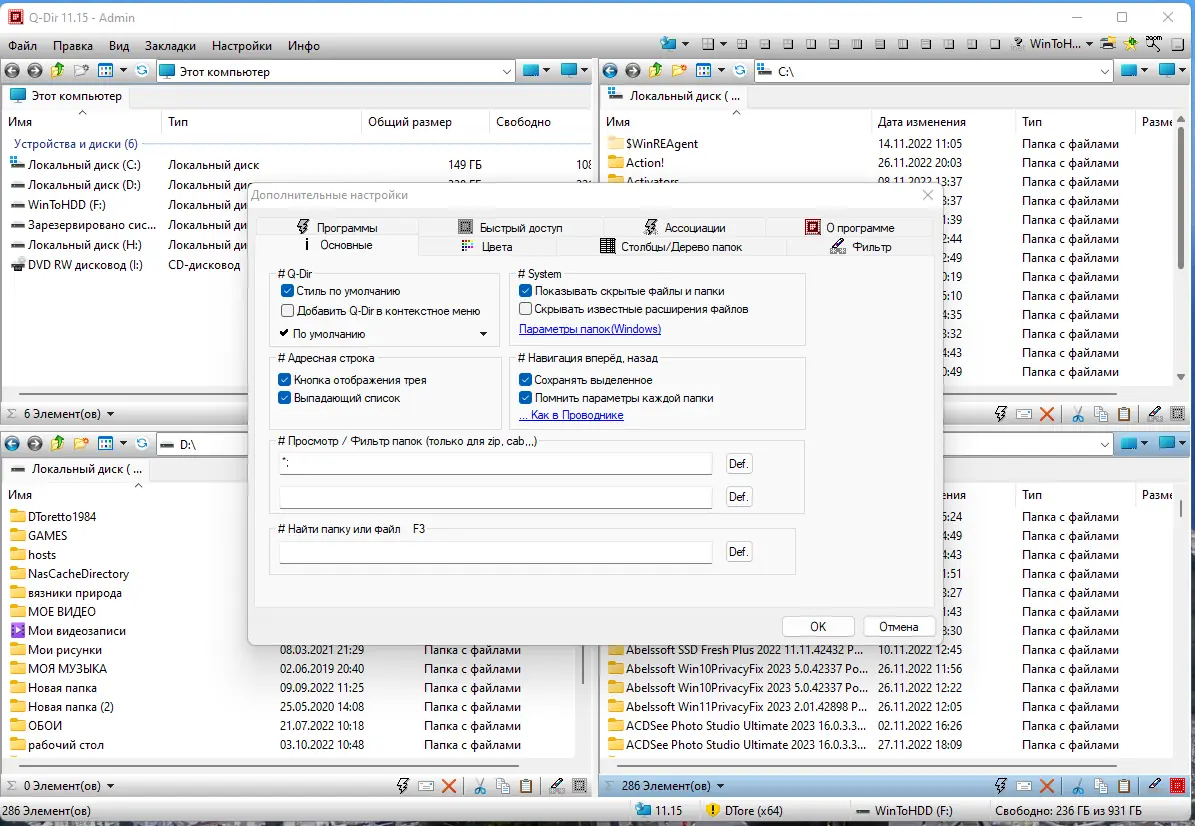Viewport: 1195px width, 826px height.
Task: Click the Отмена button
Action: click(899, 626)
